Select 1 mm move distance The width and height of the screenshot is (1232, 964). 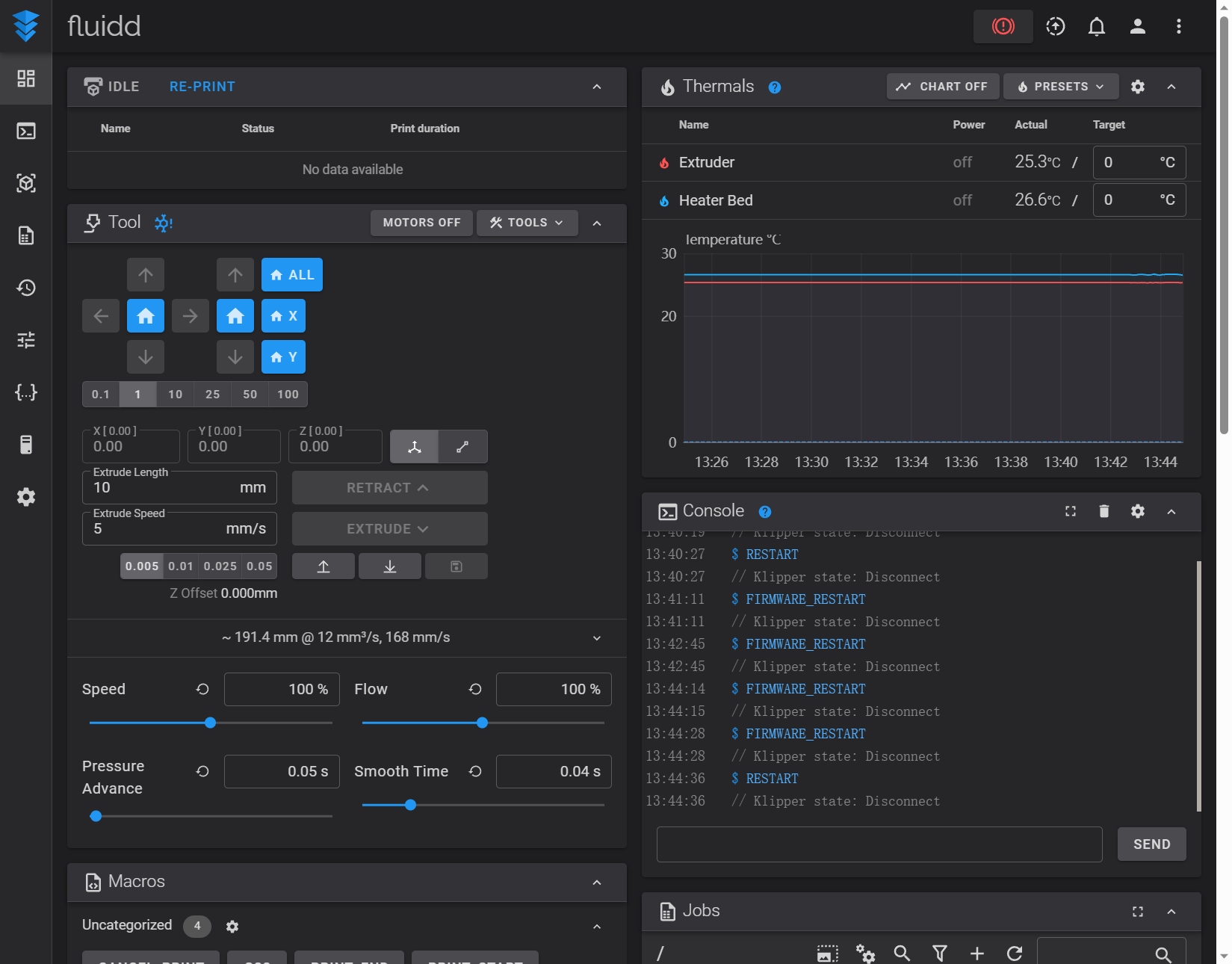pyautogui.click(x=138, y=395)
